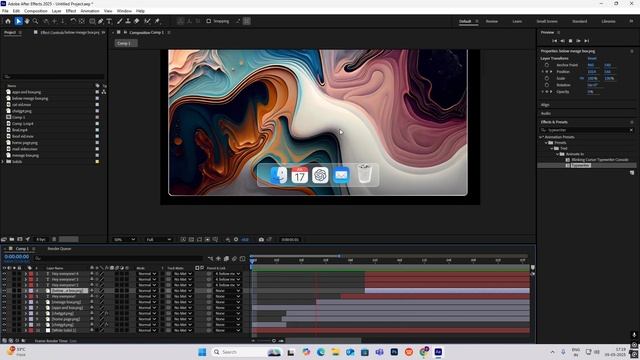
Task: Expand the White Solid 1 layer properties
Action: click(x=26, y=330)
